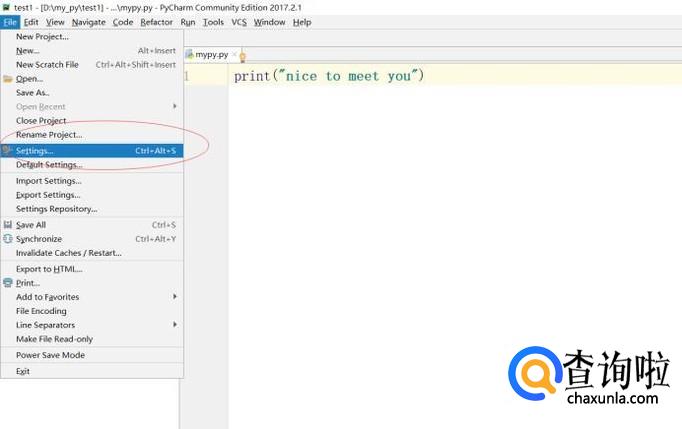Expand Add to Favorites submenu arrow
The image size is (682, 429).
pyautogui.click(x=175, y=296)
